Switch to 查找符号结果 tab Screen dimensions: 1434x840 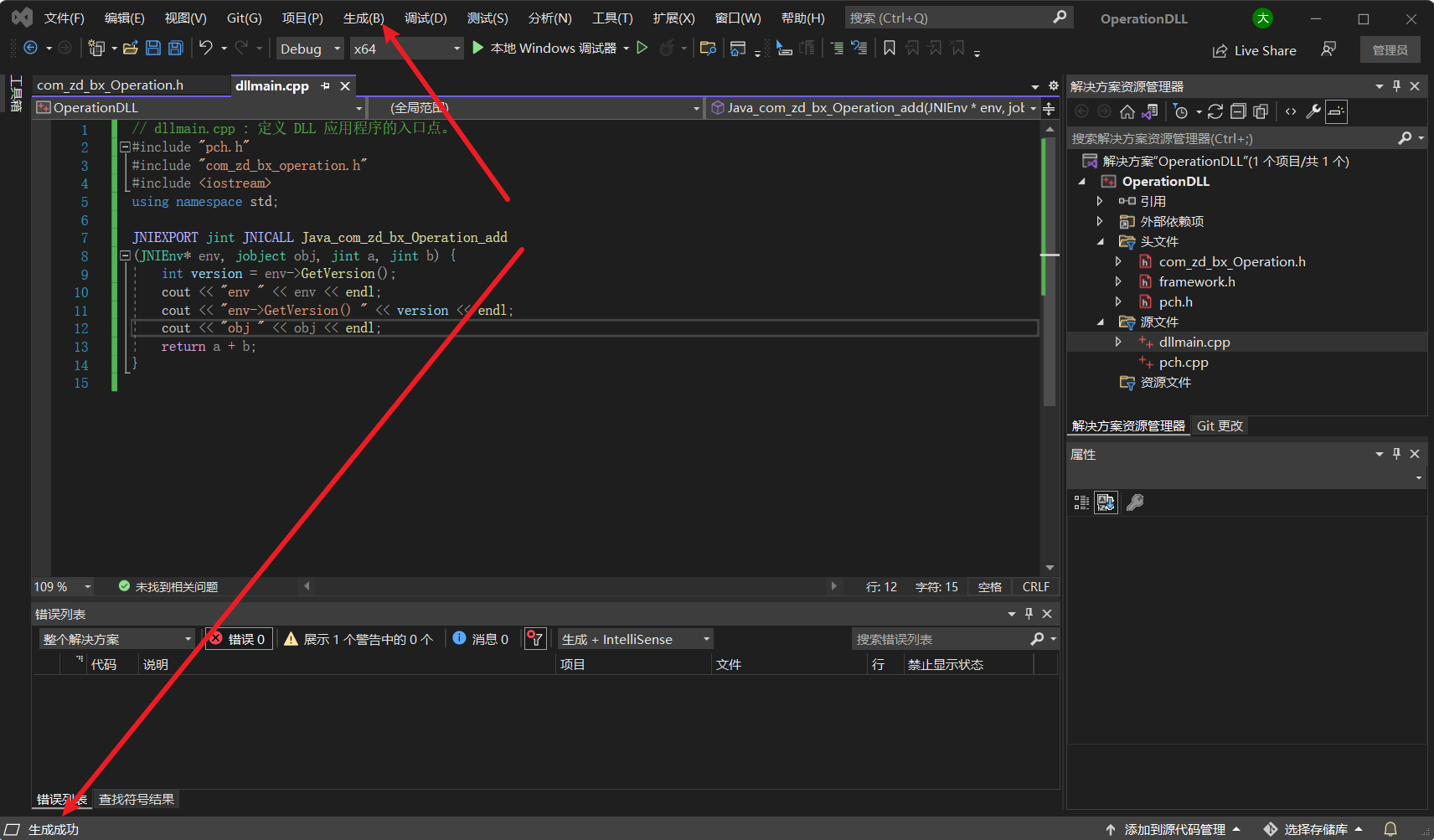(137, 799)
